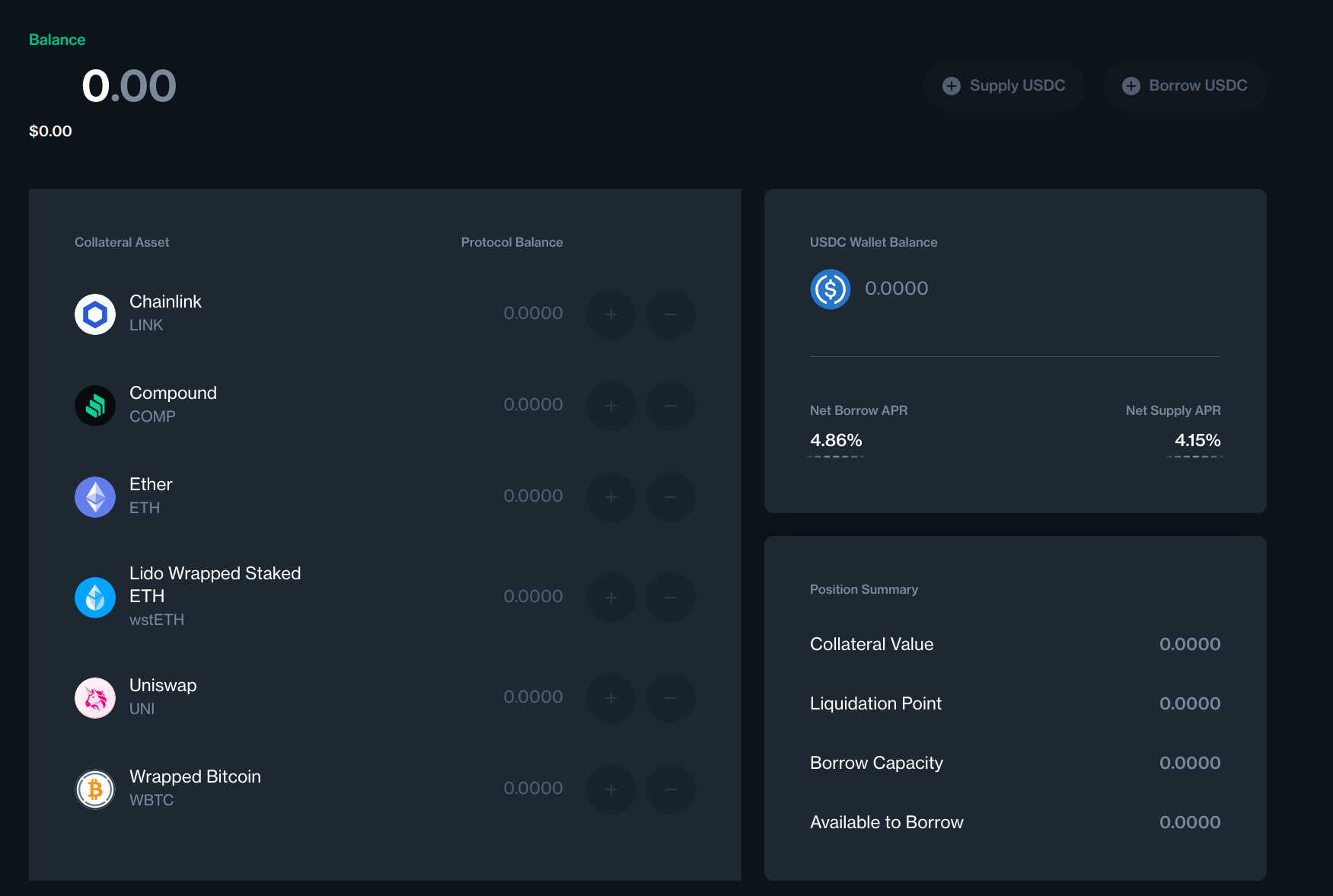Open the Supply USDC dialog
Viewport: 1333px width, 896px height.
pyautogui.click(x=1003, y=85)
